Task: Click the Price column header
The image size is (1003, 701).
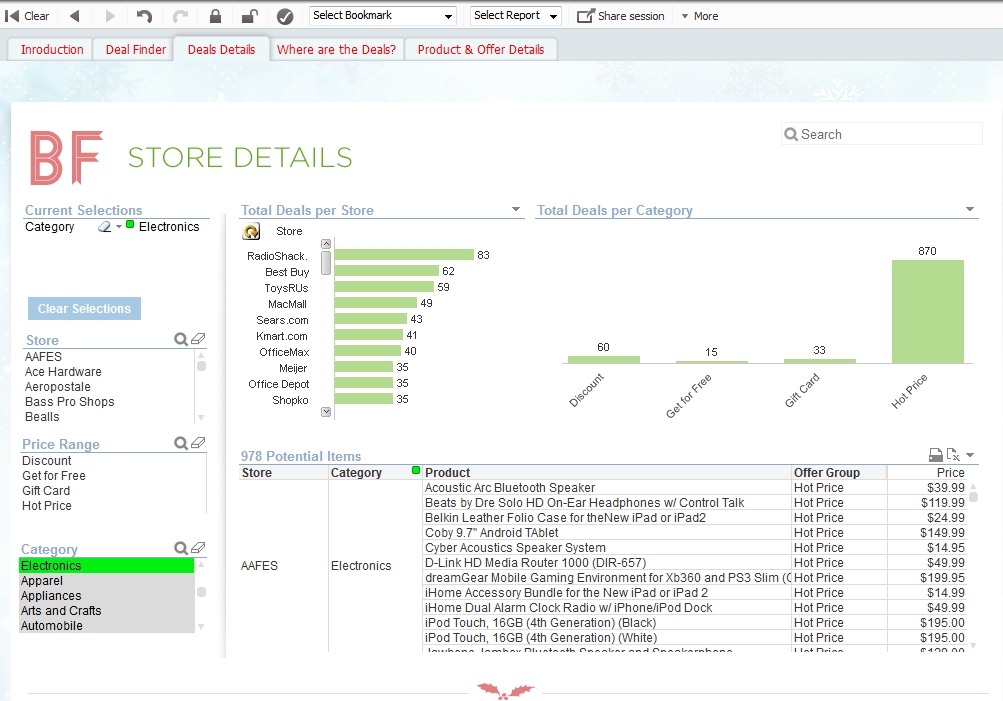Action: pos(926,473)
